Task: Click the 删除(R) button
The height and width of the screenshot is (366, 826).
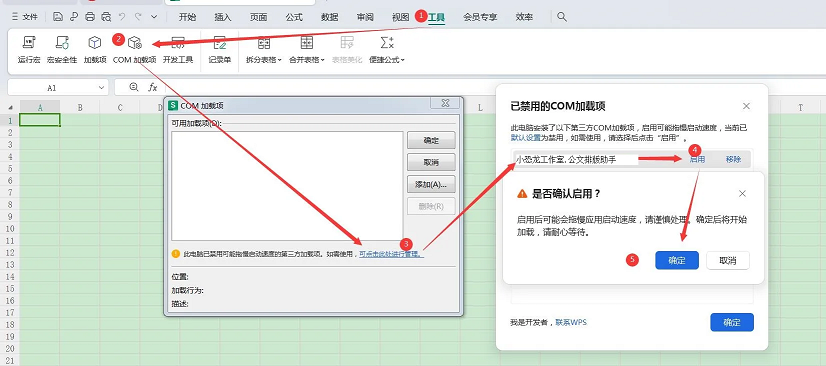Action: click(x=431, y=206)
